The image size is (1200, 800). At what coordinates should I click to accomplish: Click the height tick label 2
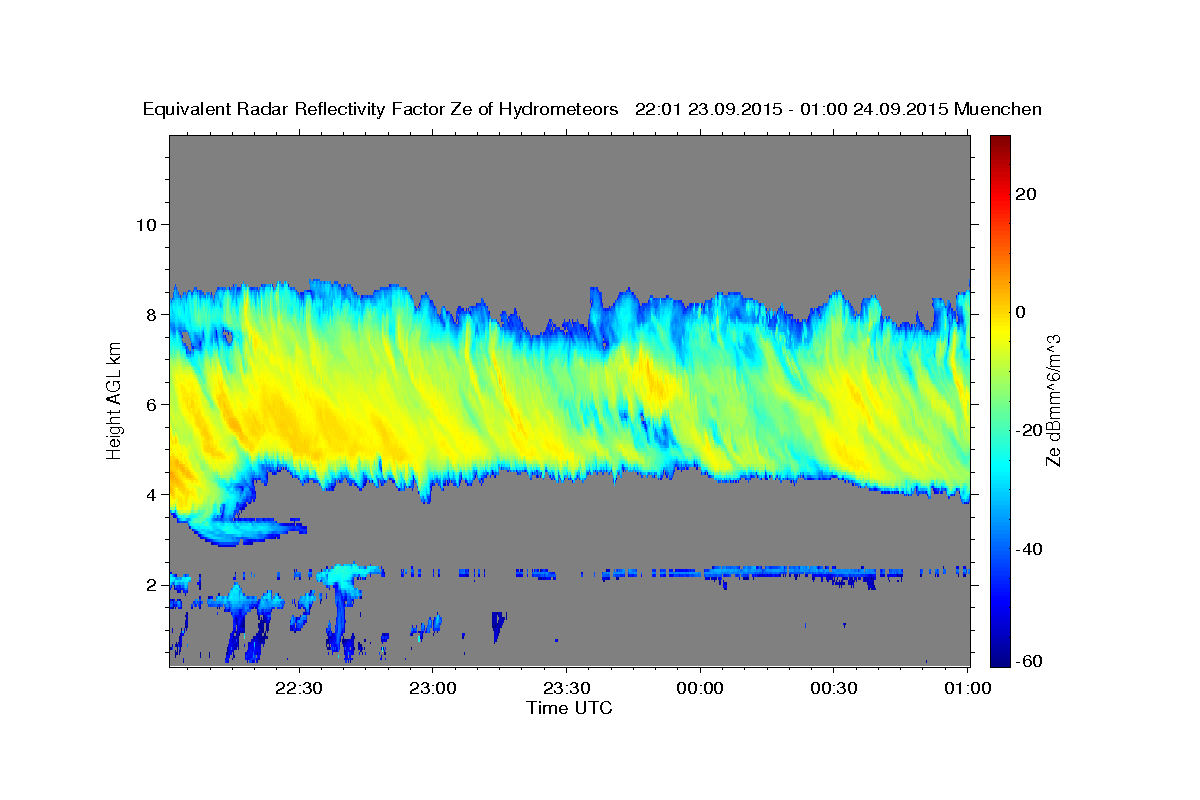pos(151,585)
